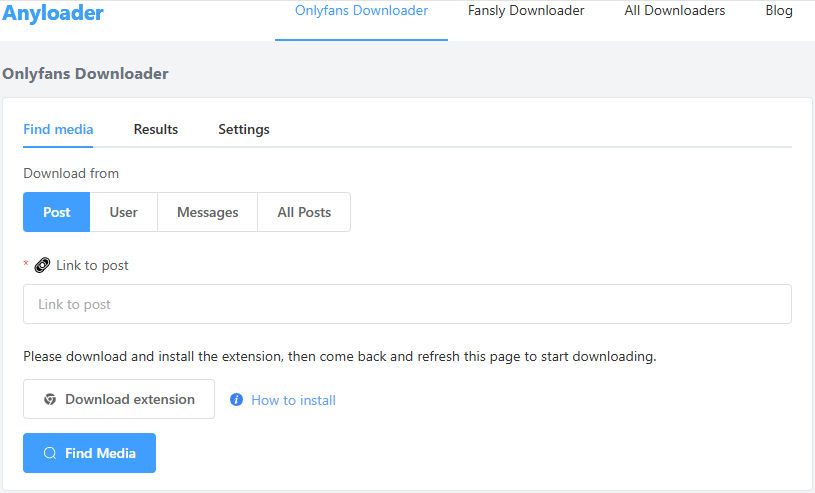Click the magnifier icon in Find Media
This screenshot has height=493, width=815.
tap(50, 453)
